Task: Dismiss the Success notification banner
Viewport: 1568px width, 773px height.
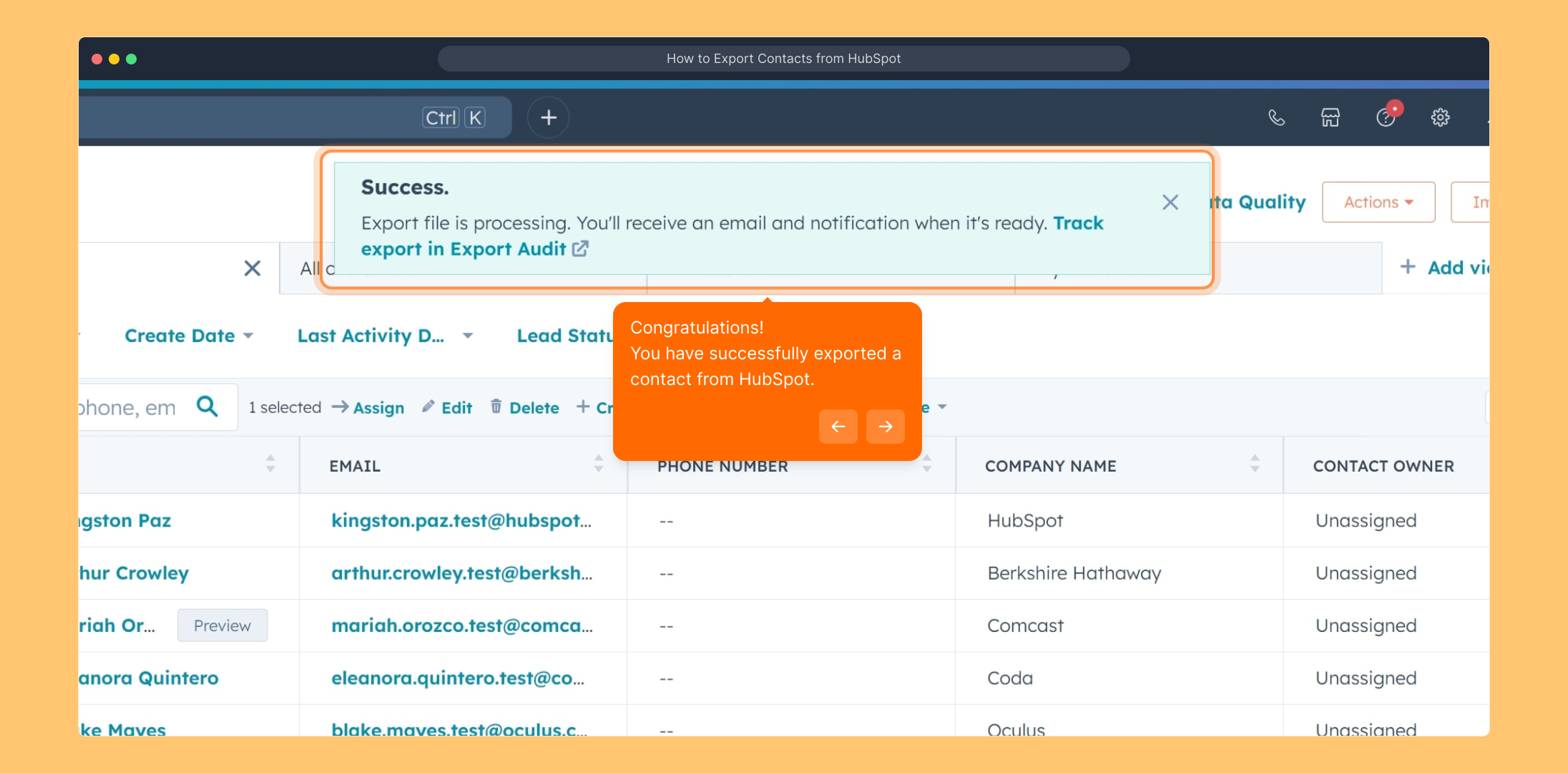Action: pos(1170,203)
